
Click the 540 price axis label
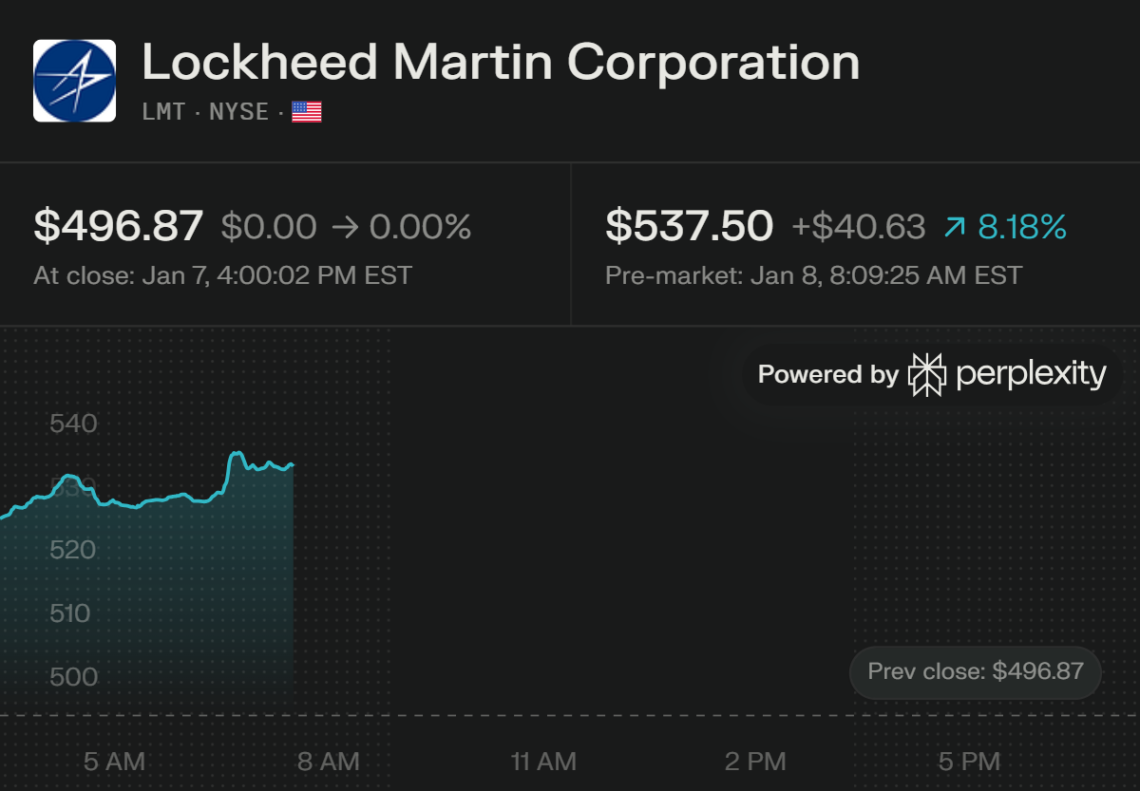[x=73, y=424]
